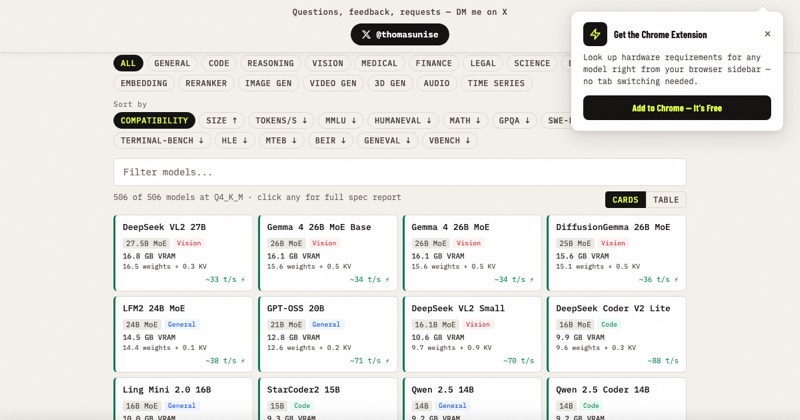Switch to TABLE view
Screen dimensions: 800x420
coord(666,200)
